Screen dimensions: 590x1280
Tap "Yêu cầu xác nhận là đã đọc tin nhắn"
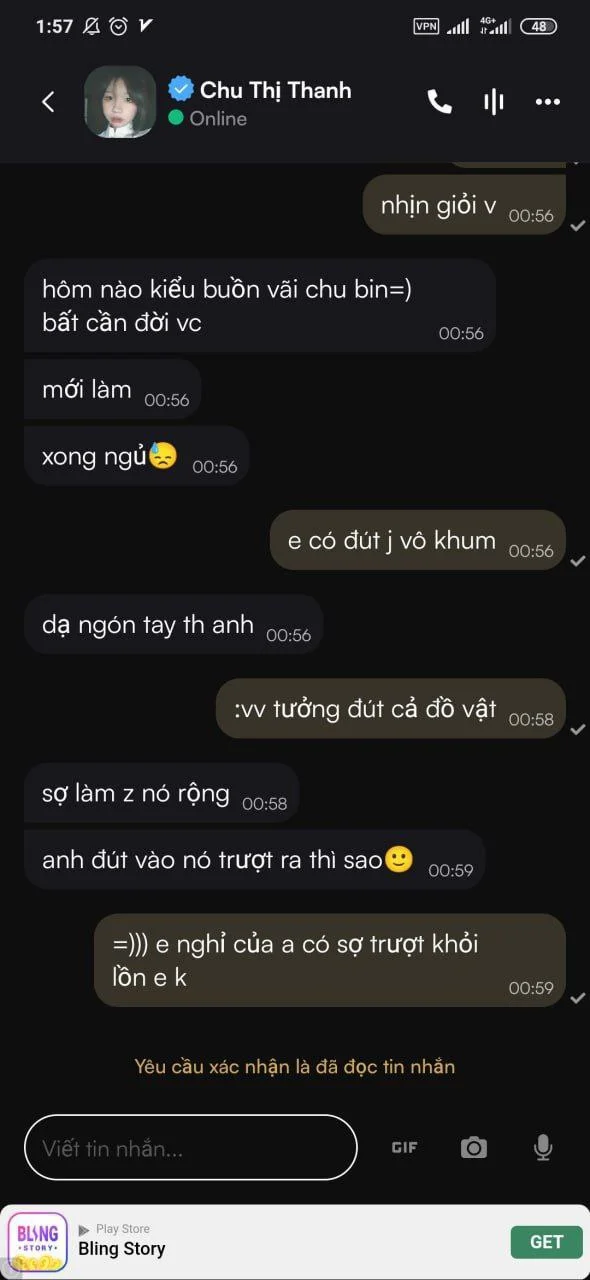pyautogui.click(x=295, y=1067)
